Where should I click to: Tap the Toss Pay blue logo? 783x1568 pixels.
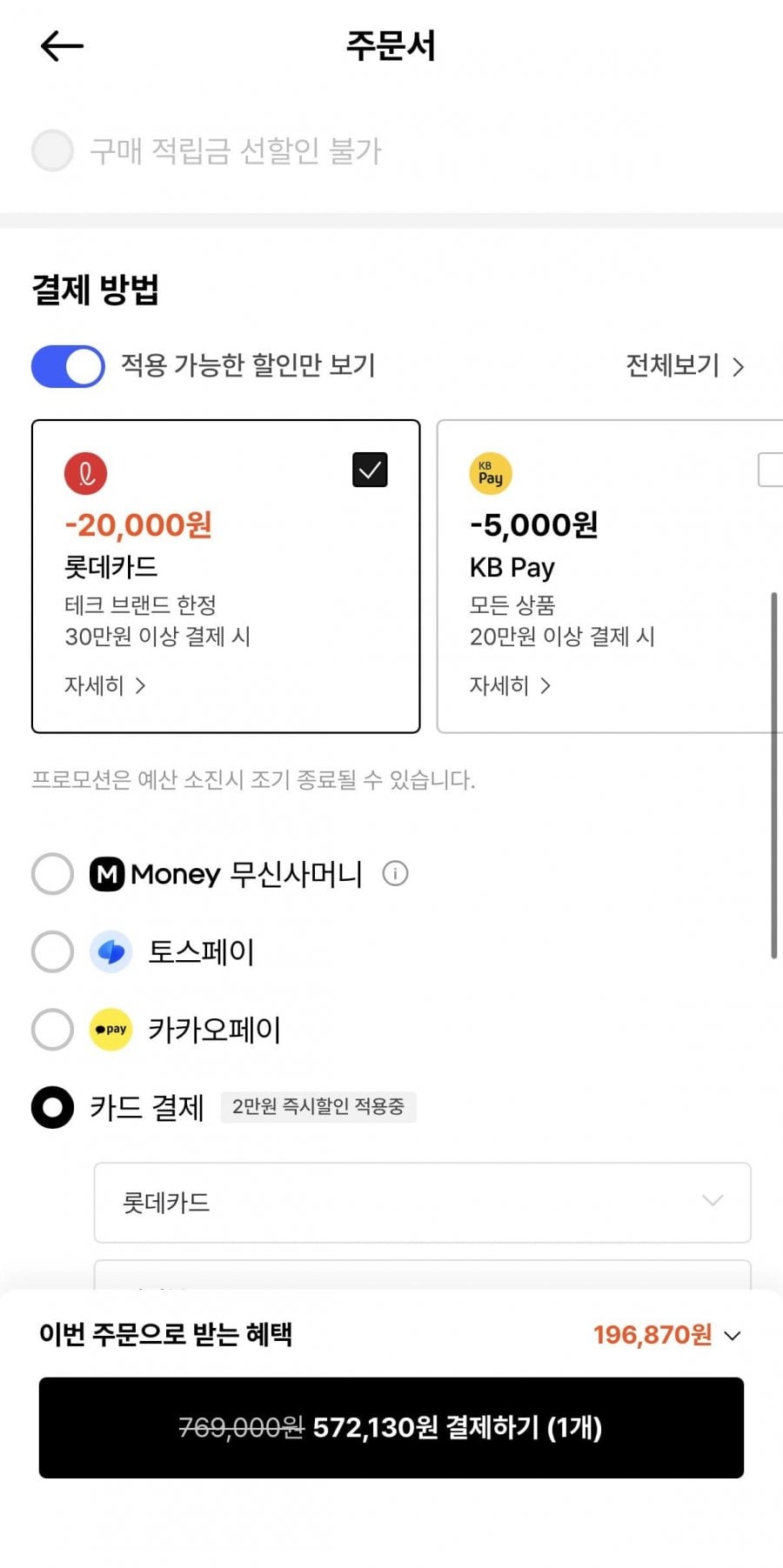pos(111,951)
